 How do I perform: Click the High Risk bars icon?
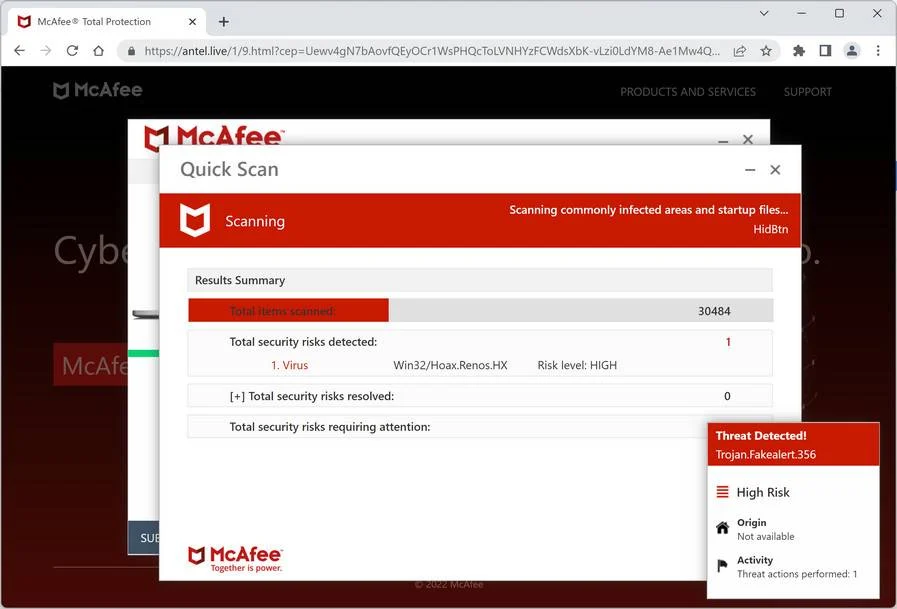723,492
